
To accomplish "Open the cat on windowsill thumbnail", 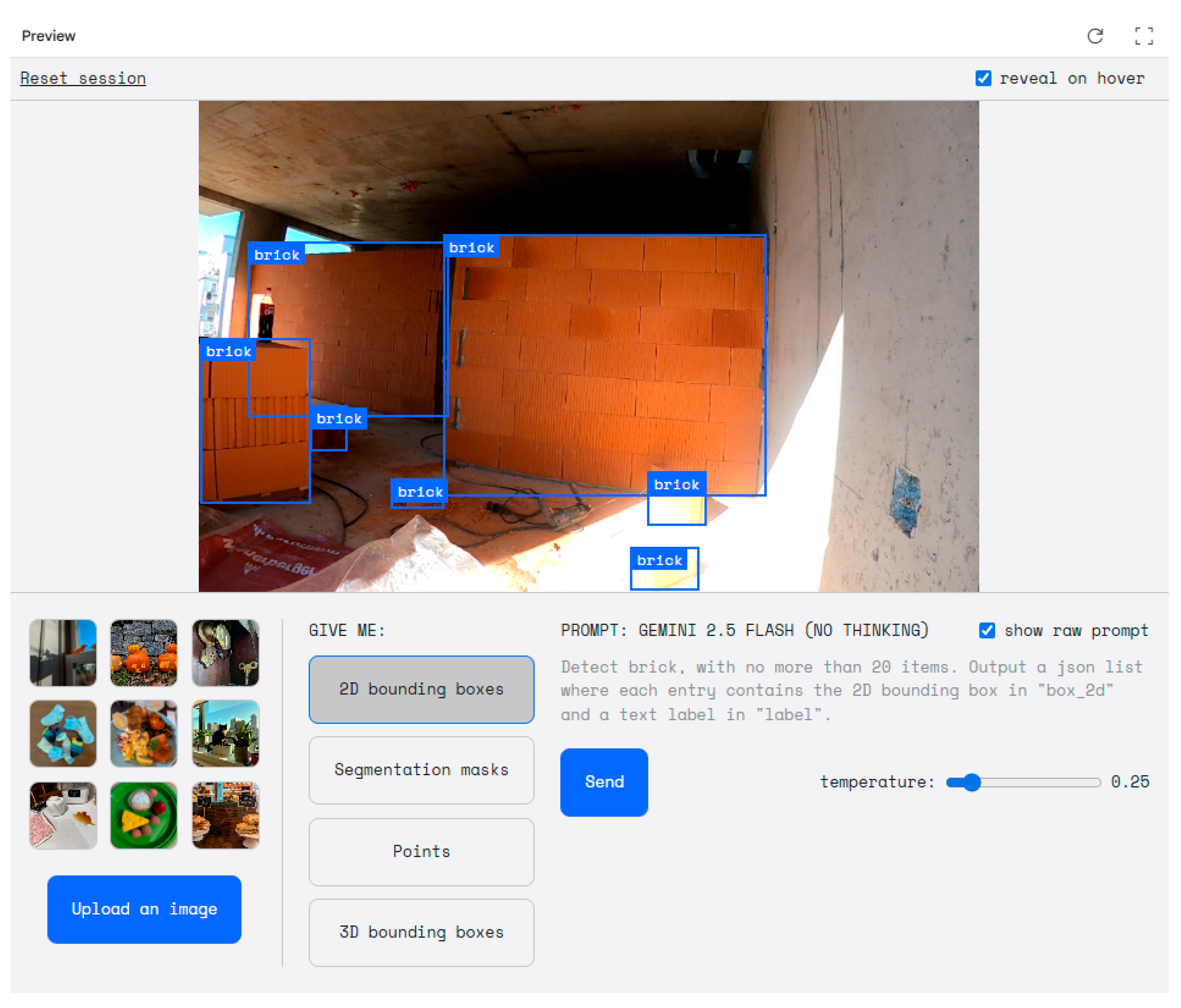I will coord(225,733).
